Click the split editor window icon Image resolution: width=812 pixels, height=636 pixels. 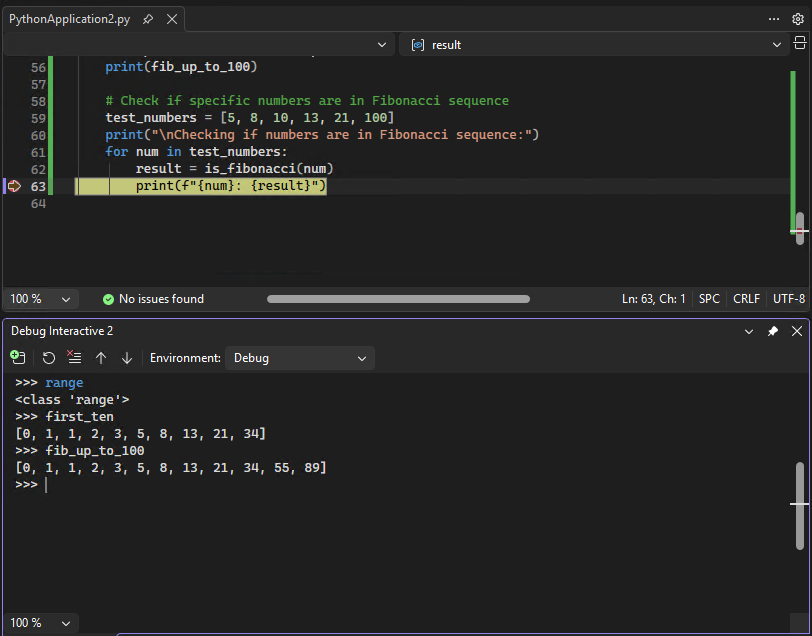click(800, 43)
